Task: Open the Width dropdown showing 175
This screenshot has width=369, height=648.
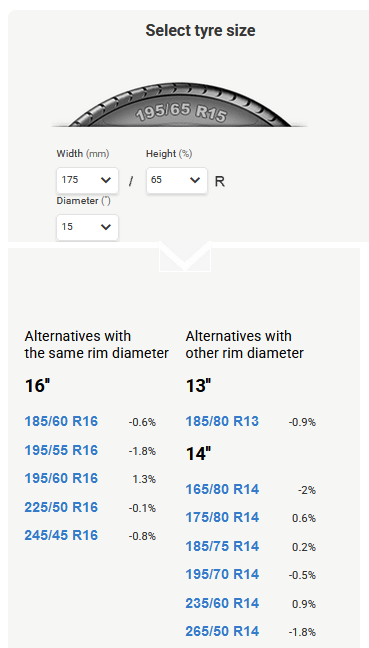Action: click(x=87, y=180)
